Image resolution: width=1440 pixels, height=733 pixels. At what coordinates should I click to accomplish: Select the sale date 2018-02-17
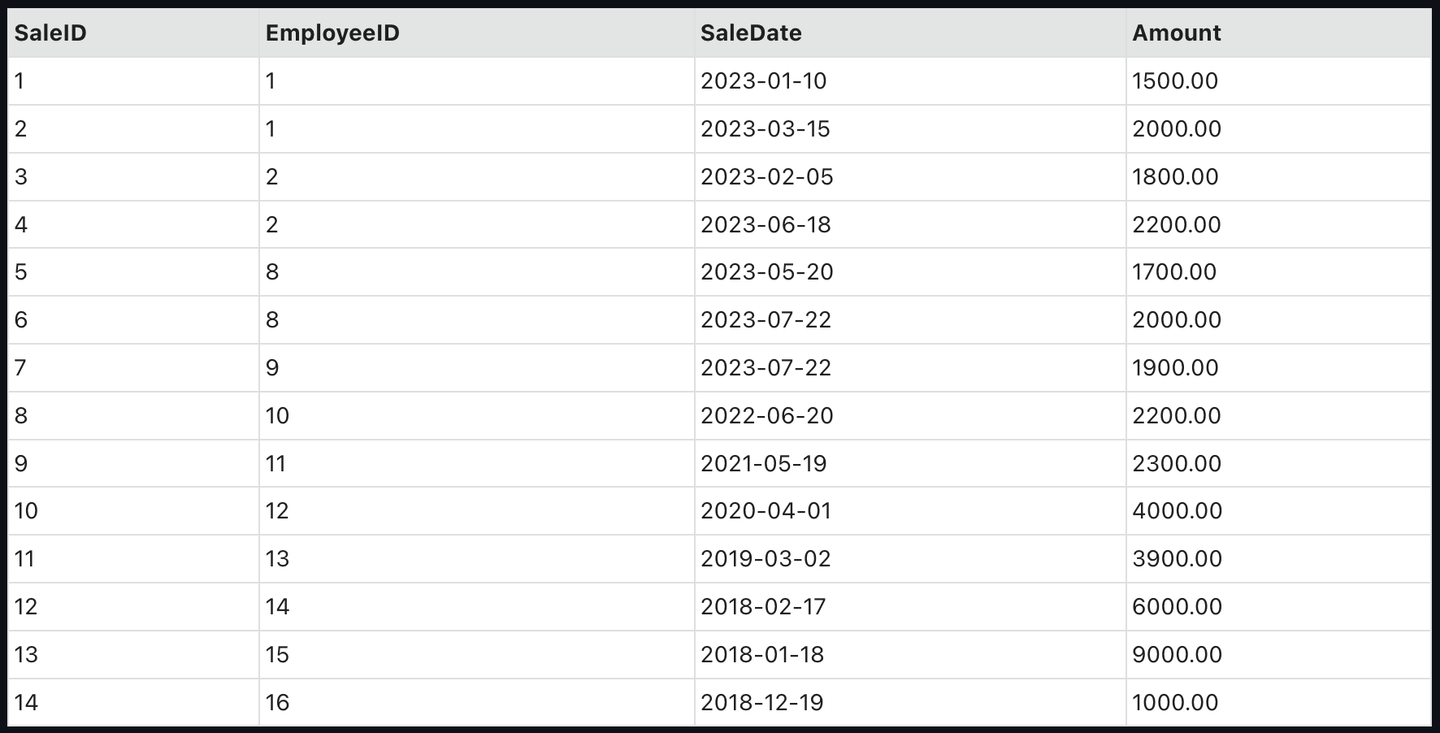pyautogui.click(x=763, y=607)
